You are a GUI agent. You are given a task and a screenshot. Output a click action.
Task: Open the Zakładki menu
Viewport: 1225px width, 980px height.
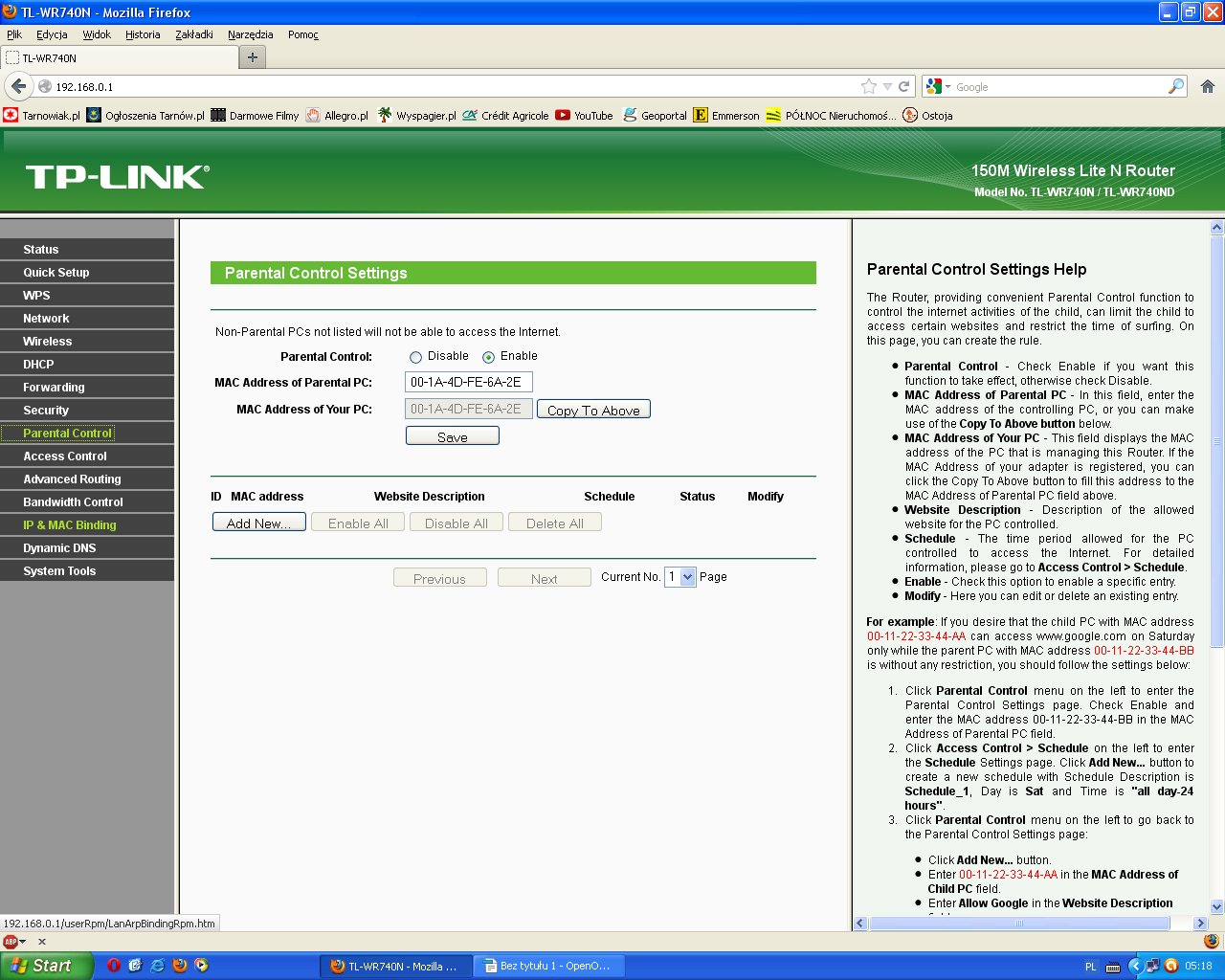pyautogui.click(x=194, y=34)
